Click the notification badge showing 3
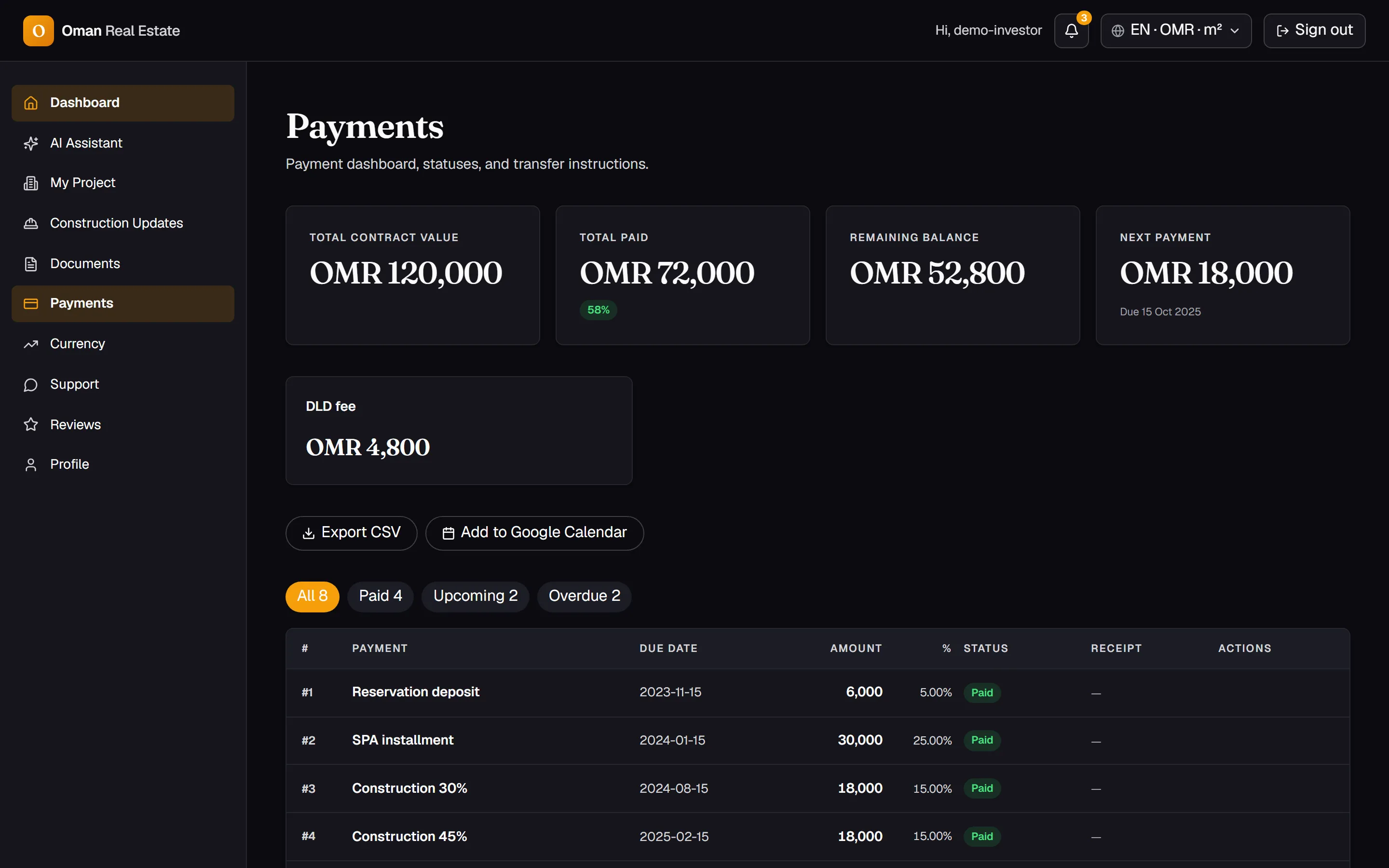This screenshot has width=1389, height=868. tap(1084, 18)
